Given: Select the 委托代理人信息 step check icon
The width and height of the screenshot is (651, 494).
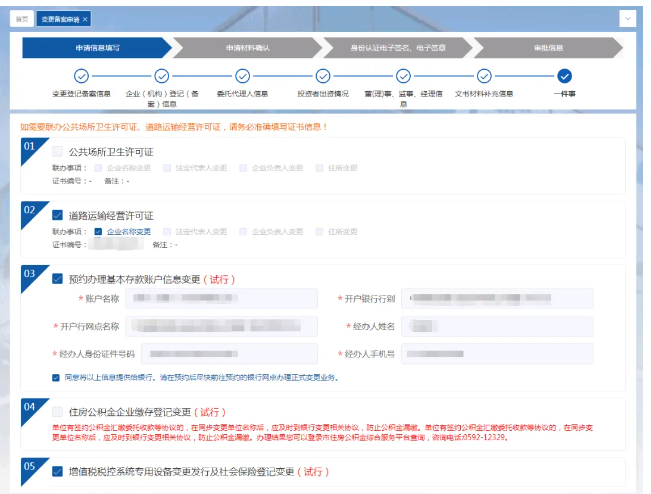Looking at the screenshot, I should pos(242,75).
